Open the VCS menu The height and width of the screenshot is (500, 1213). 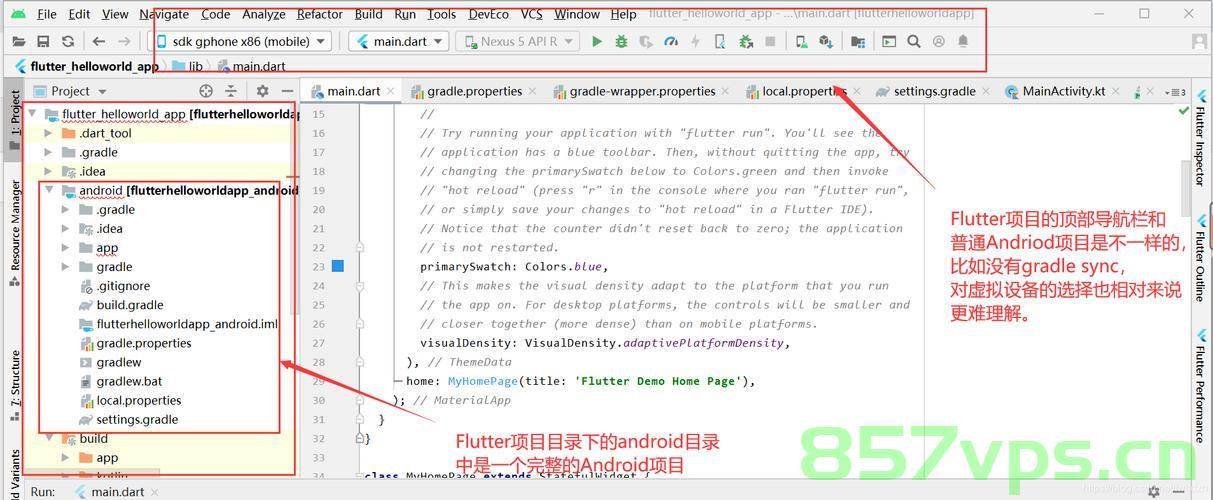(532, 14)
